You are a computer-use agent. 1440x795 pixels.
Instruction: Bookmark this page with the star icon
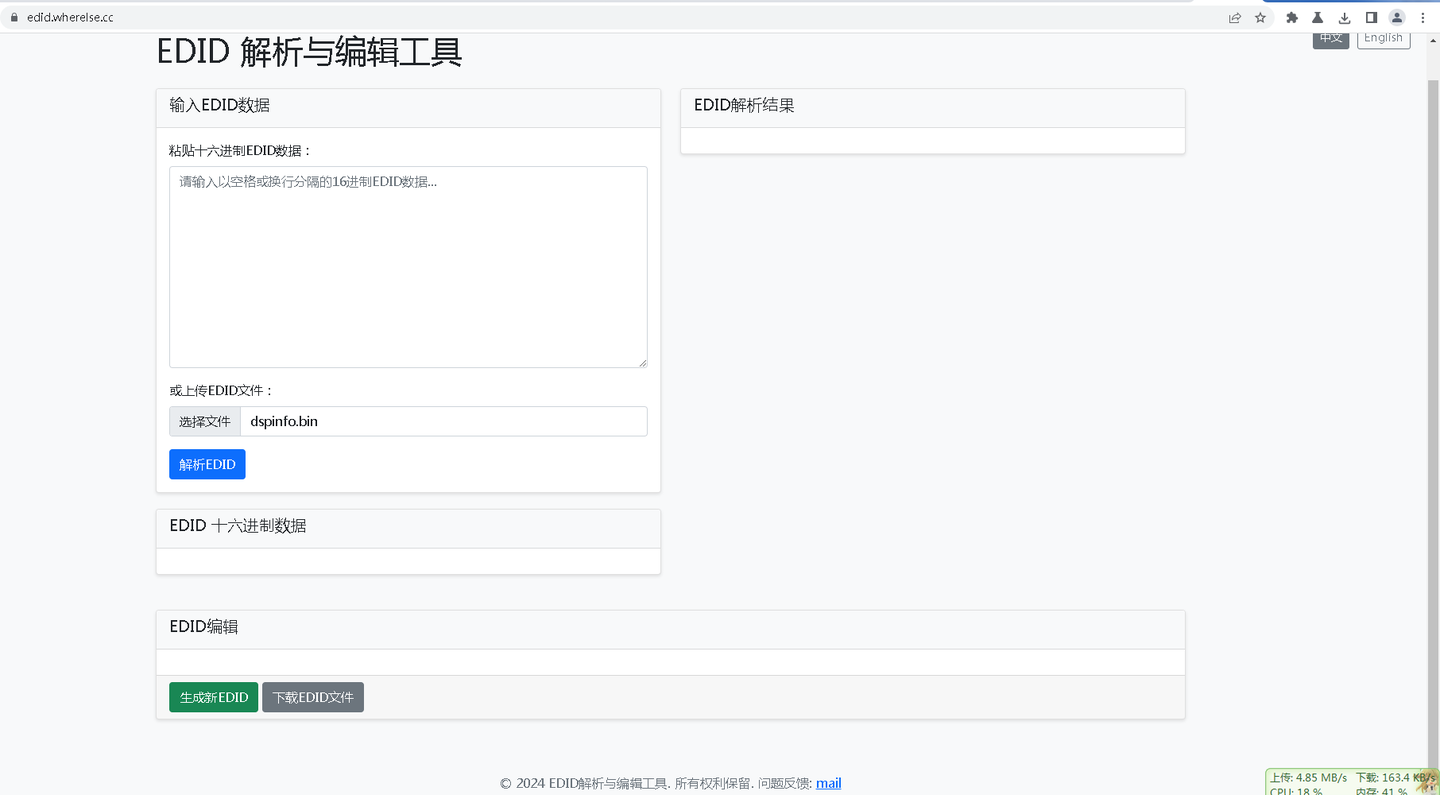(1260, 18)
